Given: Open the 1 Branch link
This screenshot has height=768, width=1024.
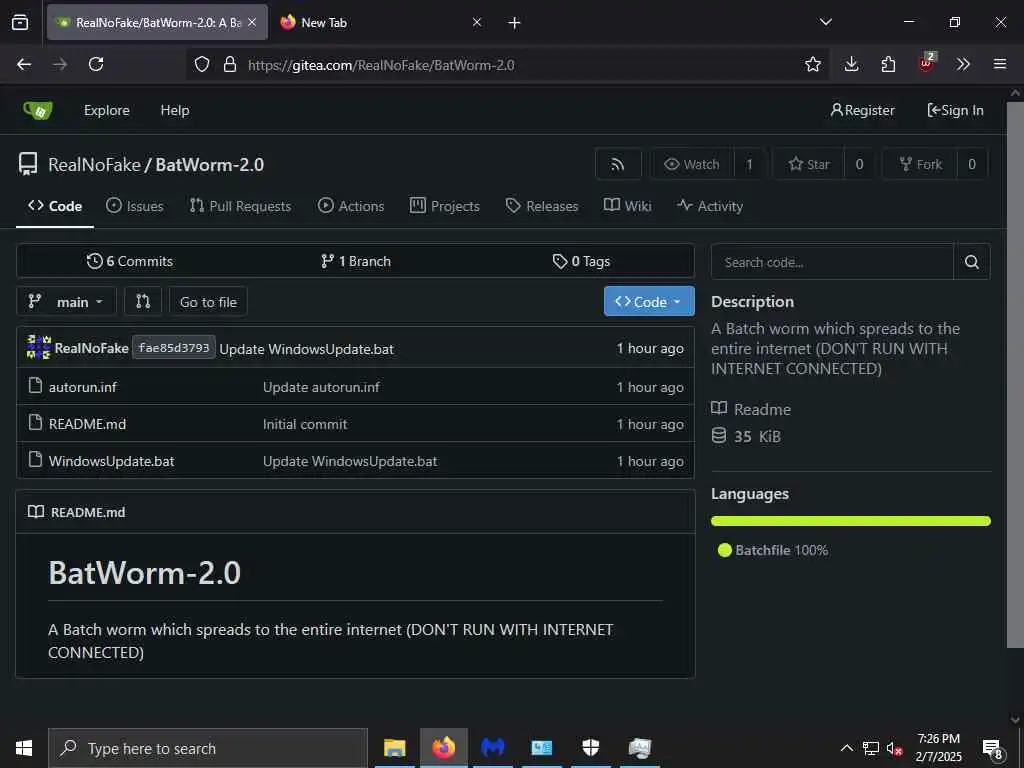Looking at the screenshot, I should 356,261.
